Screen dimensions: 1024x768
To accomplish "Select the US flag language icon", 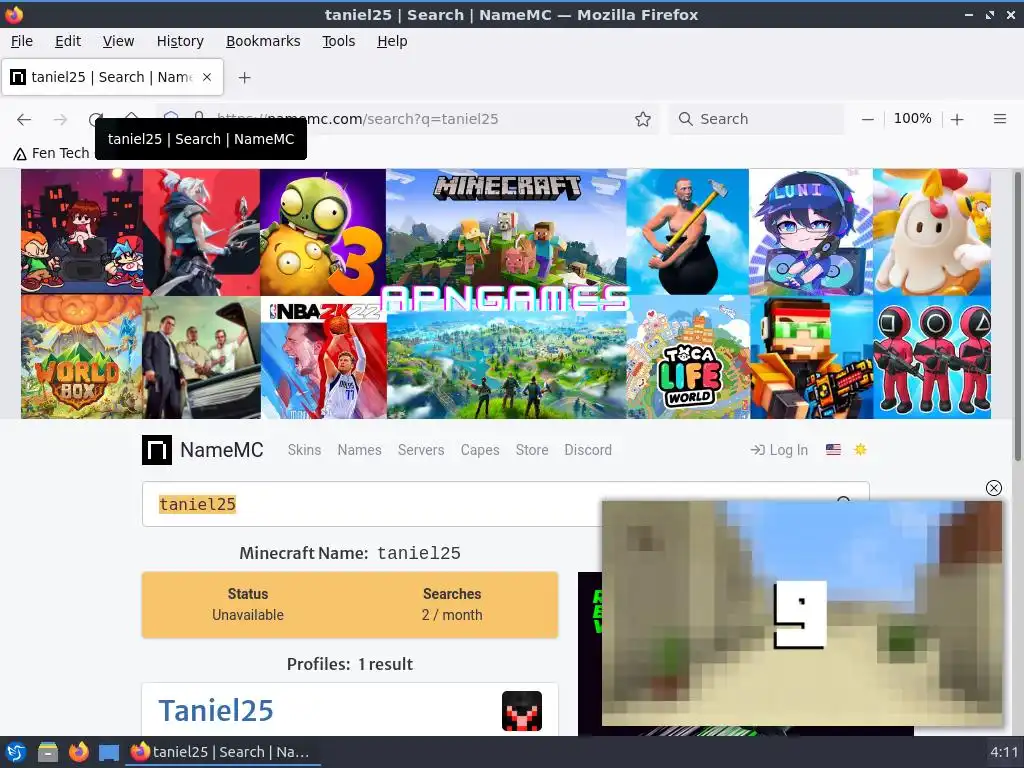I will click(x=833, y=449).
